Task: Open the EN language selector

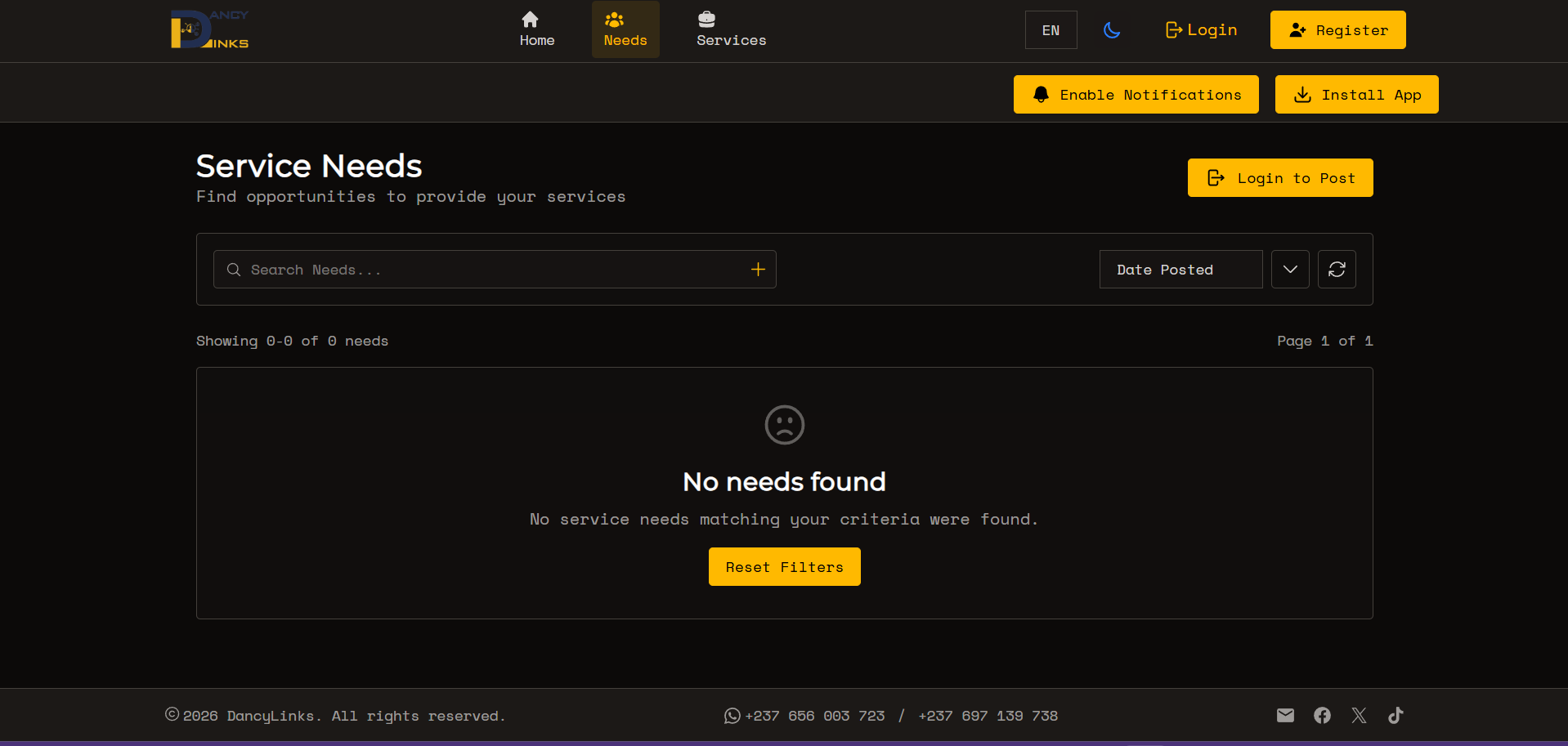Action: pyautogui.click(x=1051, y=30)
